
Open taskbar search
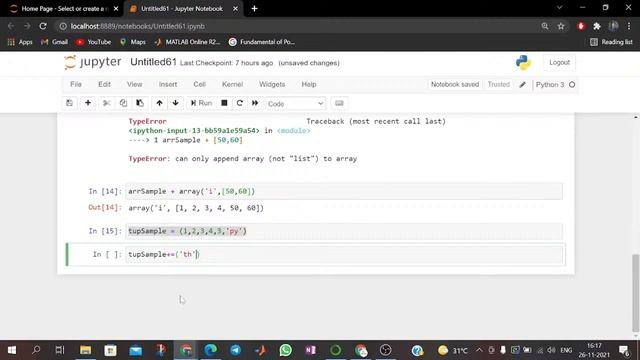tap(36, 350)
